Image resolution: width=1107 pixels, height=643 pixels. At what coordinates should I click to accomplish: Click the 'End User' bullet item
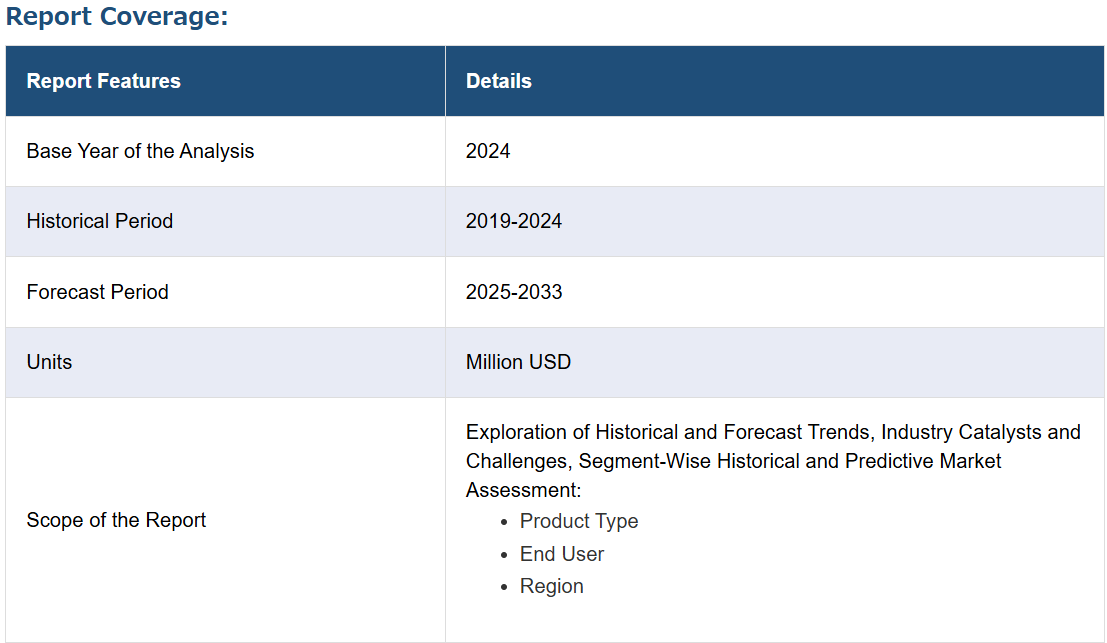pyautogui.click(x=562, y=554)
